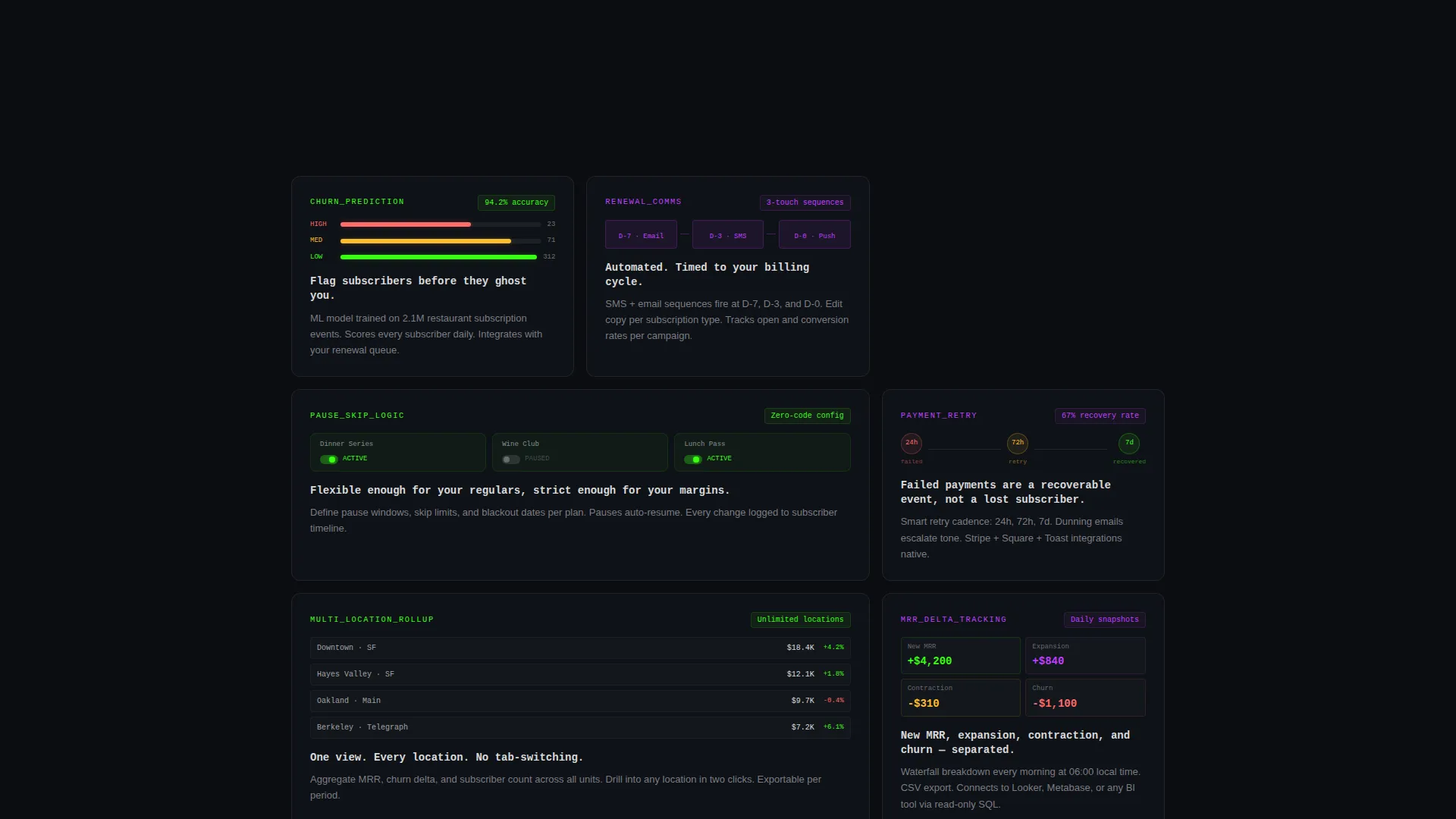Screen dimensions: 1456x819
Task: Click the +4.2% change for Downtown
Action: tap(833, 648)
